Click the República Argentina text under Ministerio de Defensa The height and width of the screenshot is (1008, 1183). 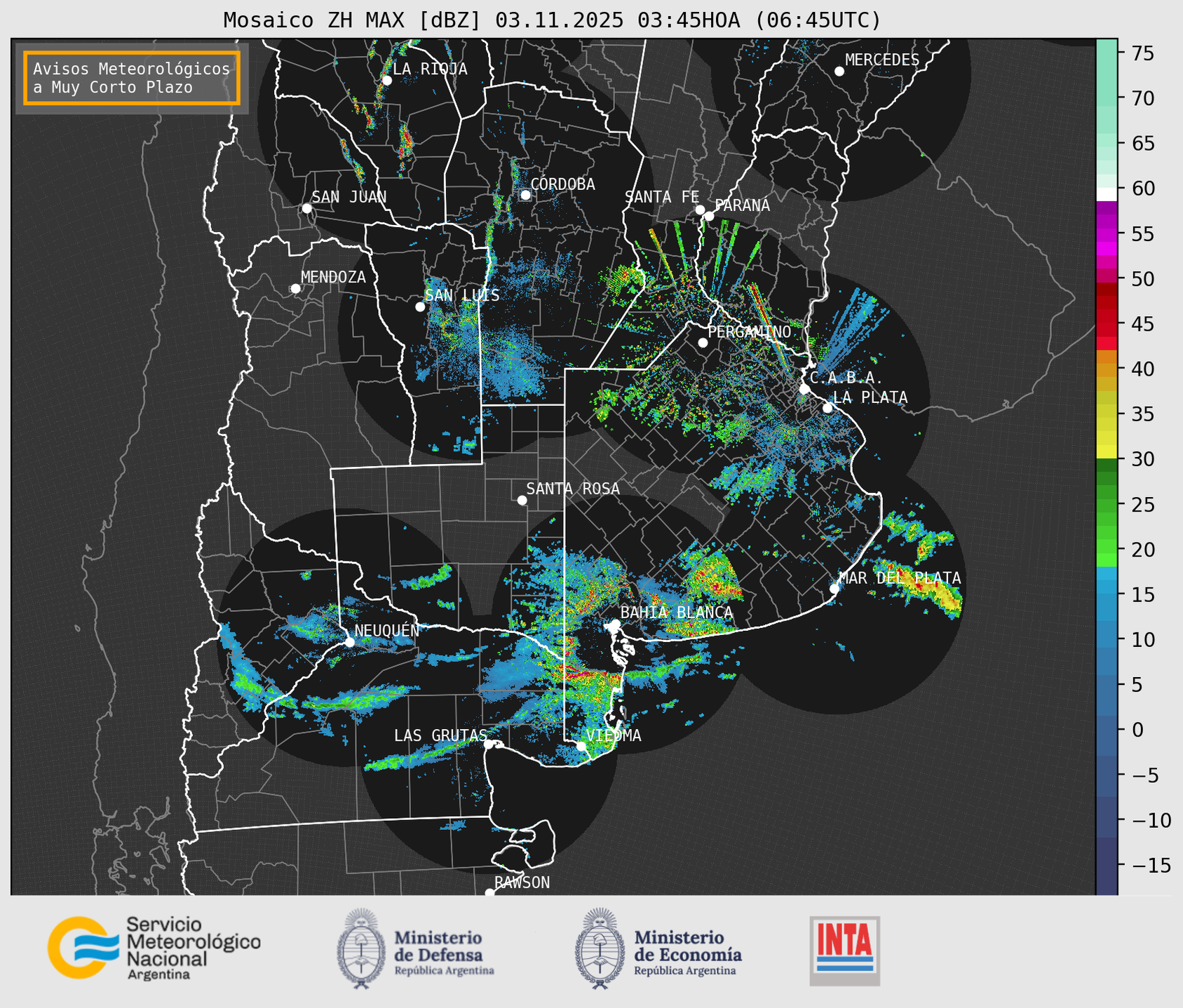click(444, 971)
